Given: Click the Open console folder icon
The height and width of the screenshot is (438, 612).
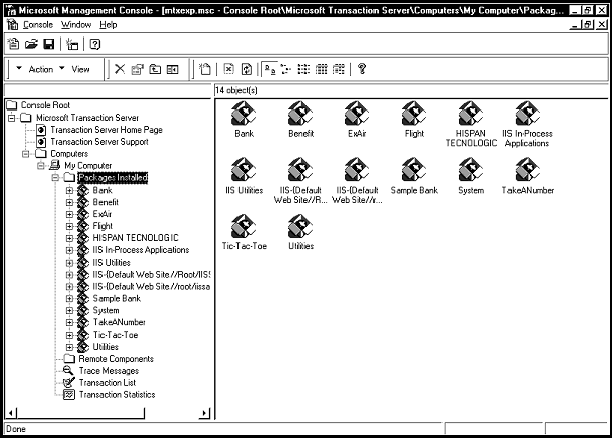Looking at the screenshot, I should tap(31, 44).
